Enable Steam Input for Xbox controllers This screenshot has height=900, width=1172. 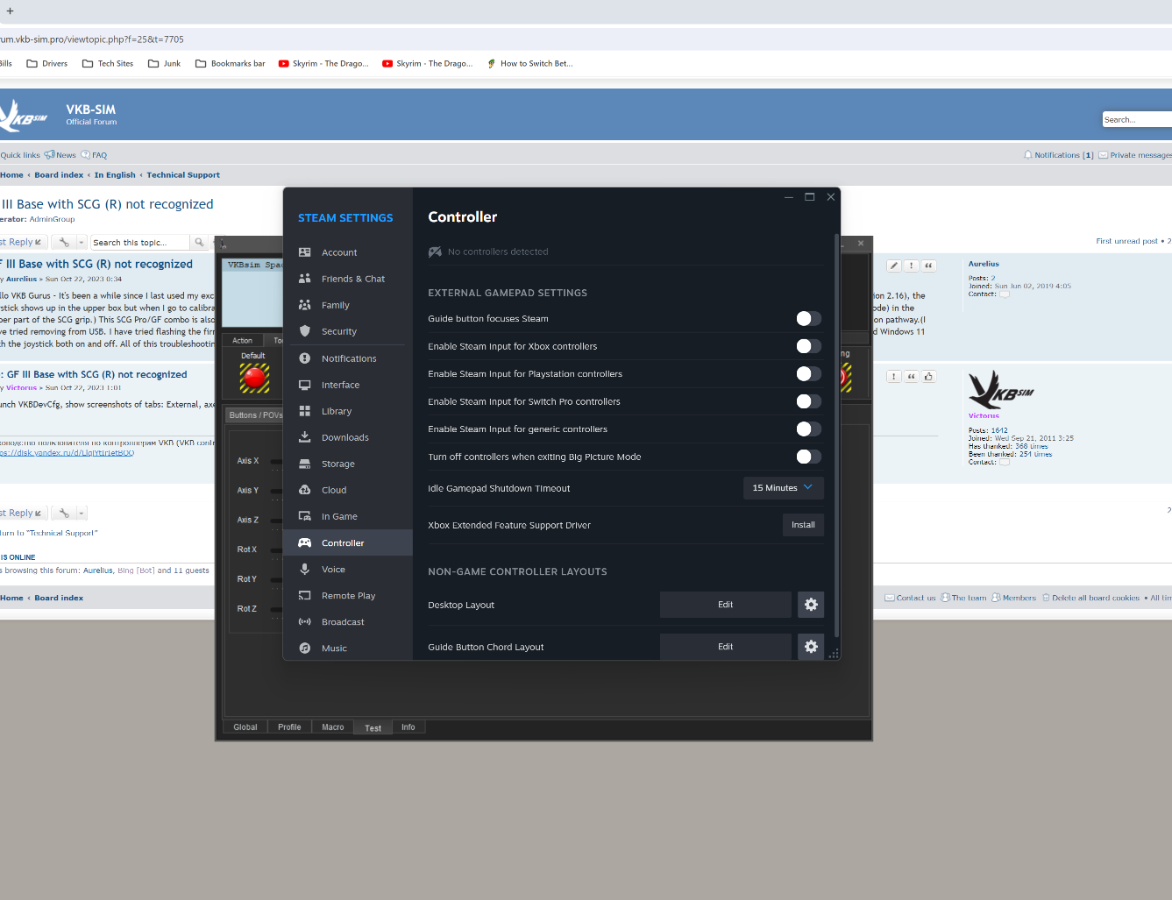tap(808, 346)
